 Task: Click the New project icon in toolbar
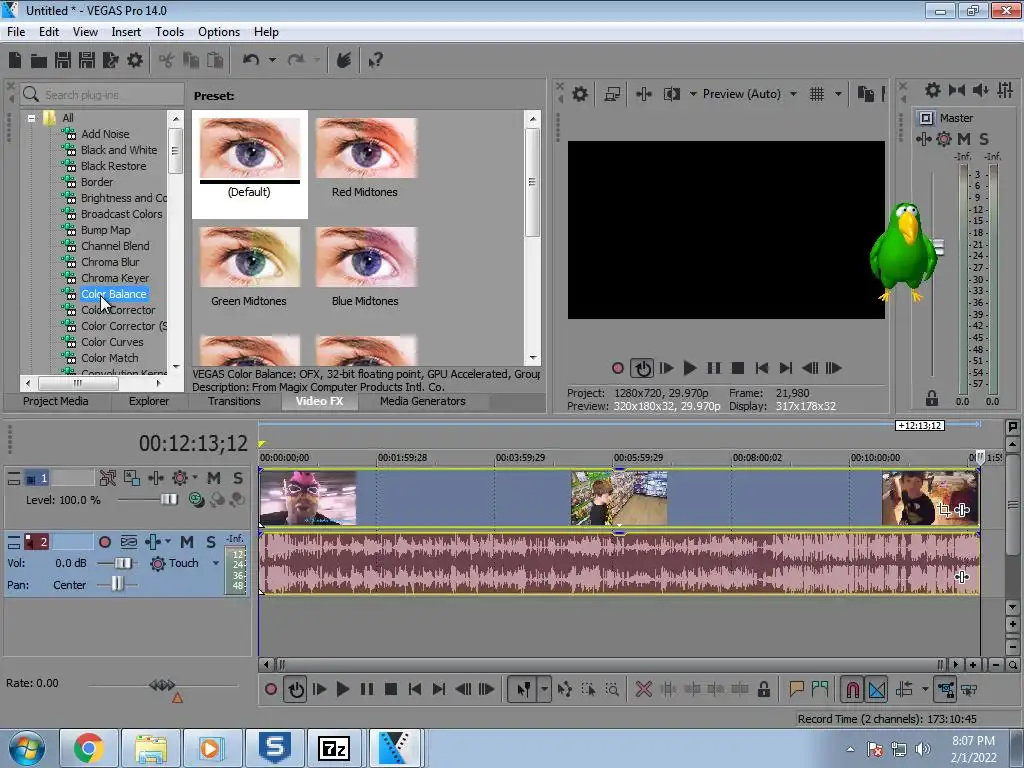click(x=15, y=61)
